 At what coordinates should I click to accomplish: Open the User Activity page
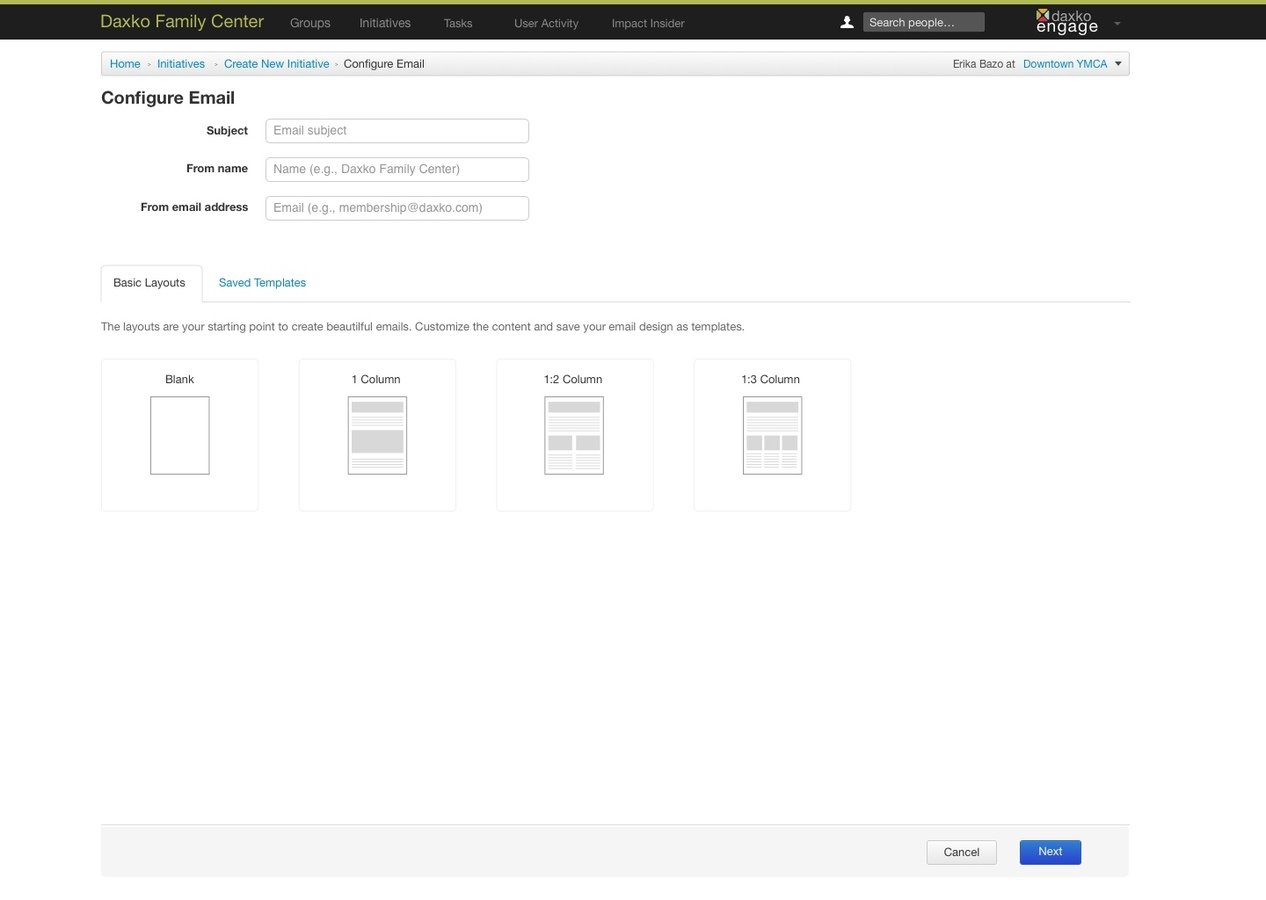coord(546,23)
